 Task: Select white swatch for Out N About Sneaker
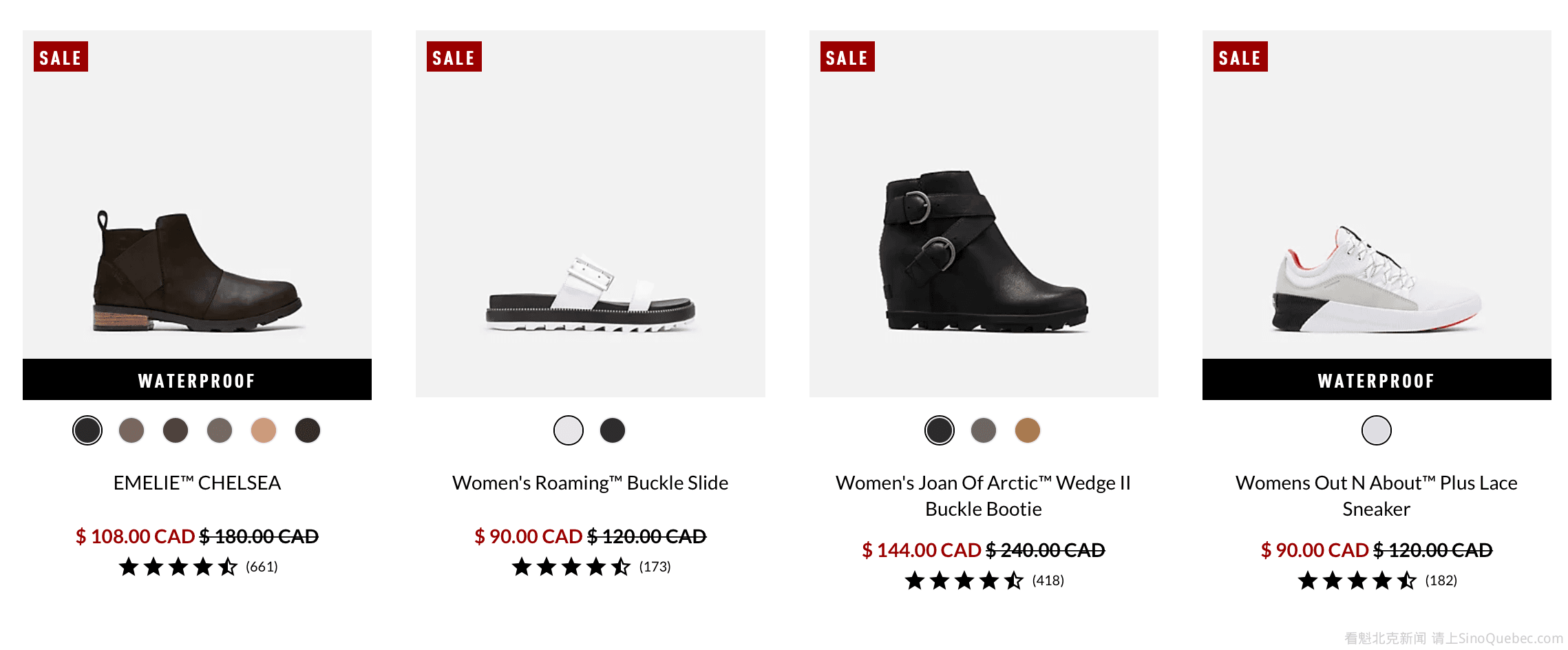(x=1377, y=431)
